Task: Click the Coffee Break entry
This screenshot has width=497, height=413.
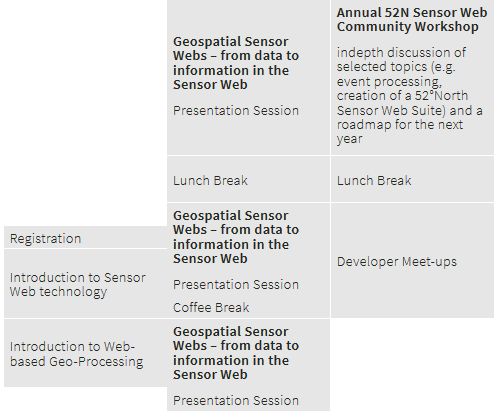Action: tap(211, 307)
